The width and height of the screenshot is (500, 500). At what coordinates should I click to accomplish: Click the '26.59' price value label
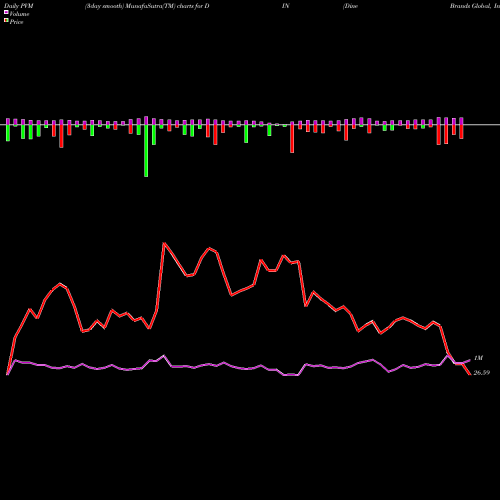[482, 373]
